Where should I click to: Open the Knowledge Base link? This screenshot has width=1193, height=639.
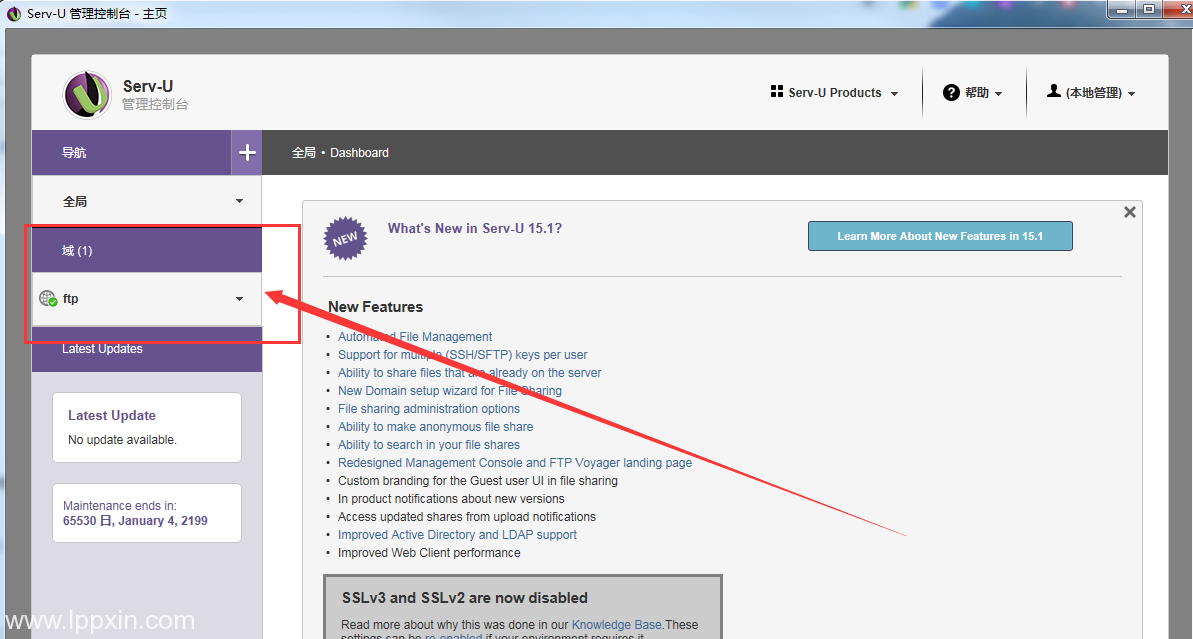(x=616, y=625)
